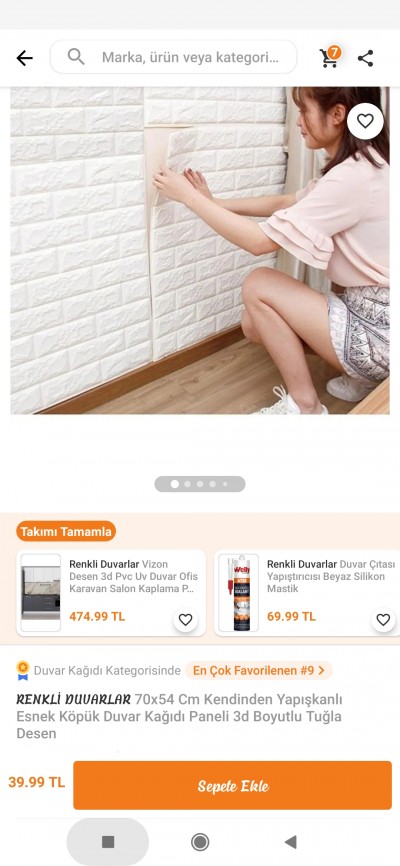Tap the share icon
This screenshot has height=866, width=400.
tap(365, 58)
